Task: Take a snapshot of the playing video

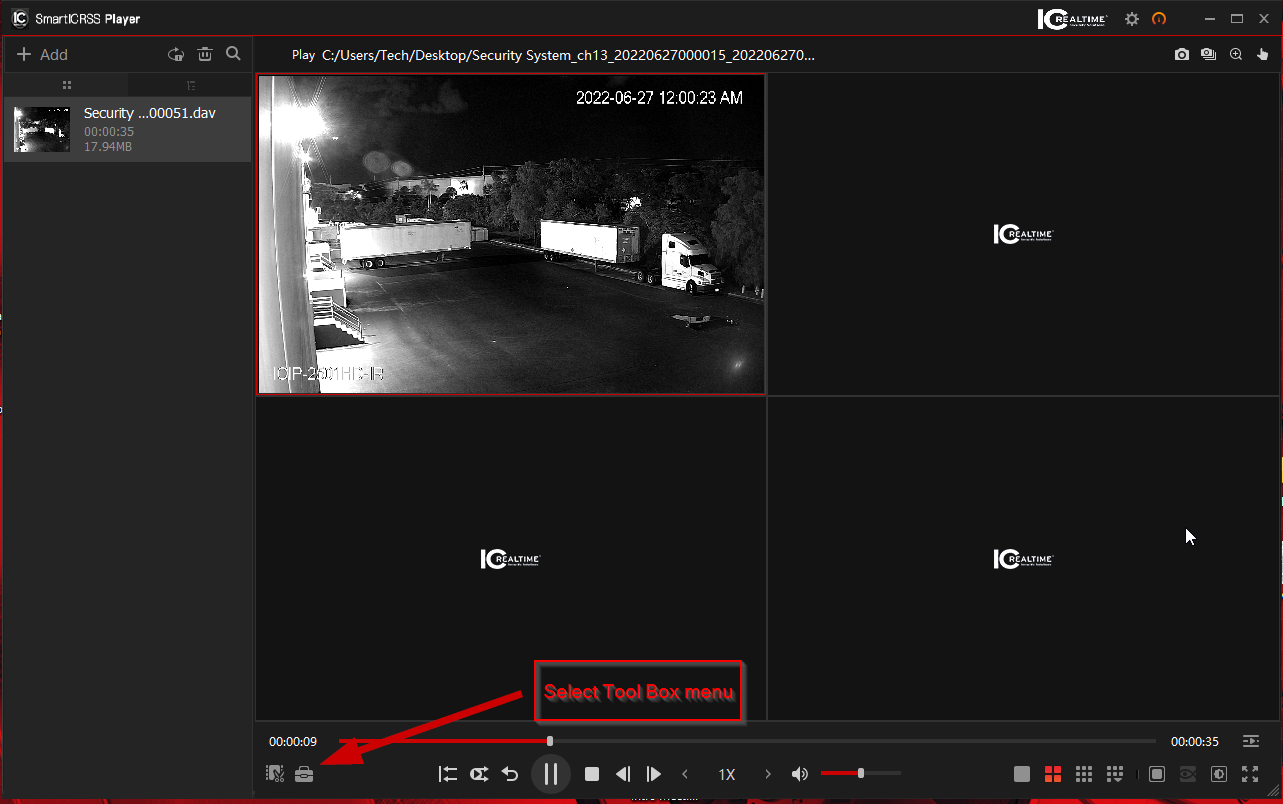Action: pos(1181,54)
